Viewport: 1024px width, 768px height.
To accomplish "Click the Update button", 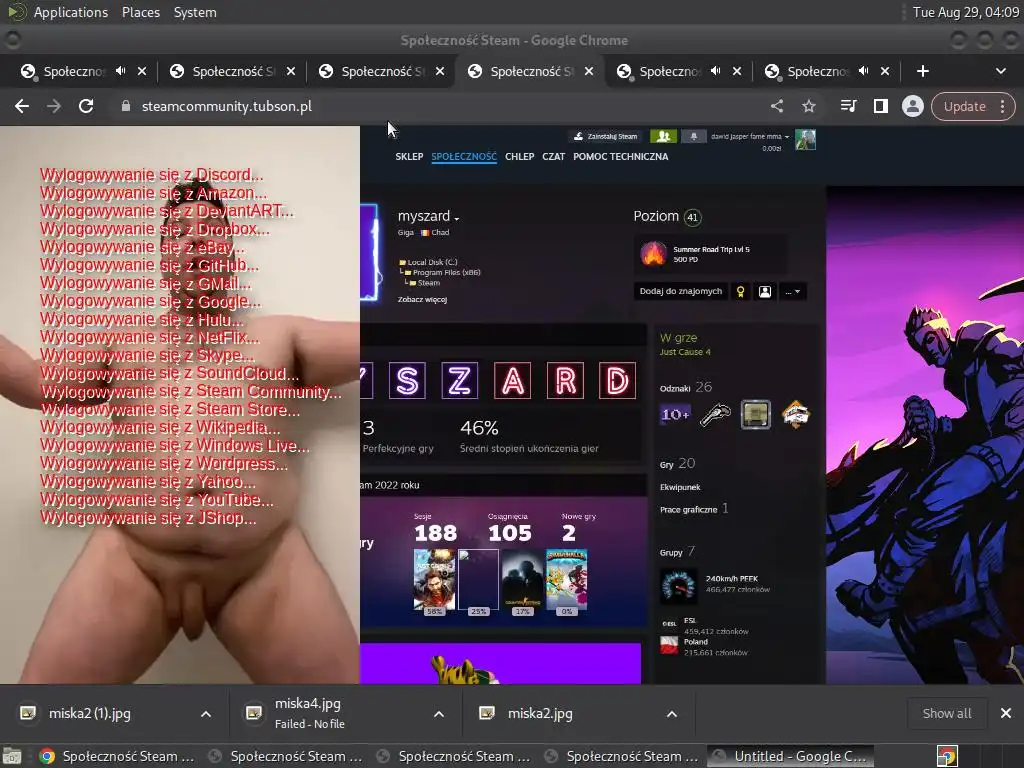I will pyautogui.click(x=965, y=106).
